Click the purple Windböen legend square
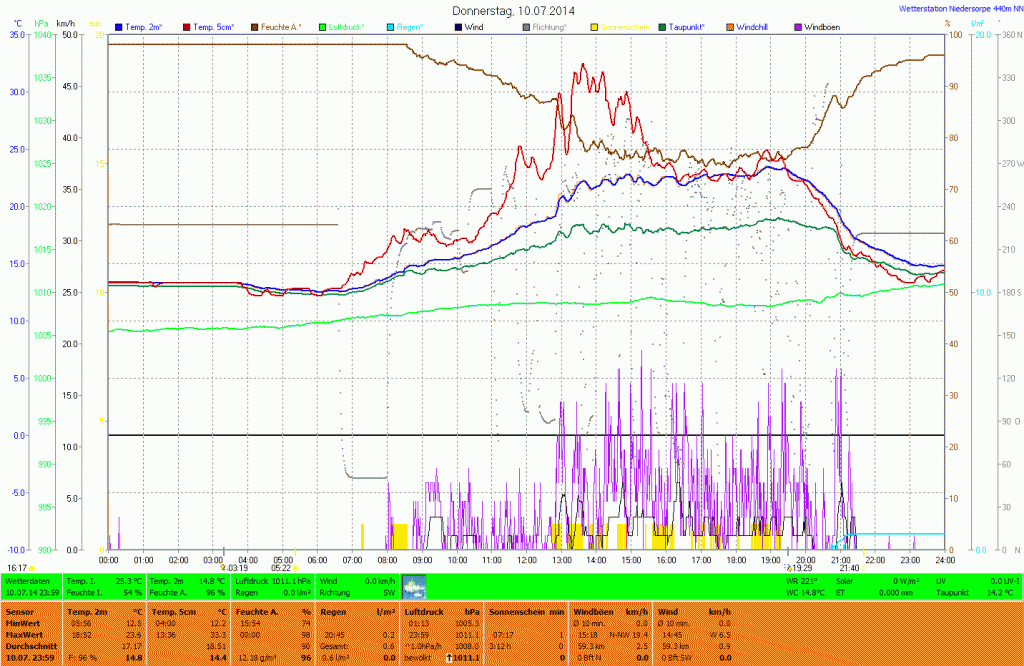 click(797, 27)
